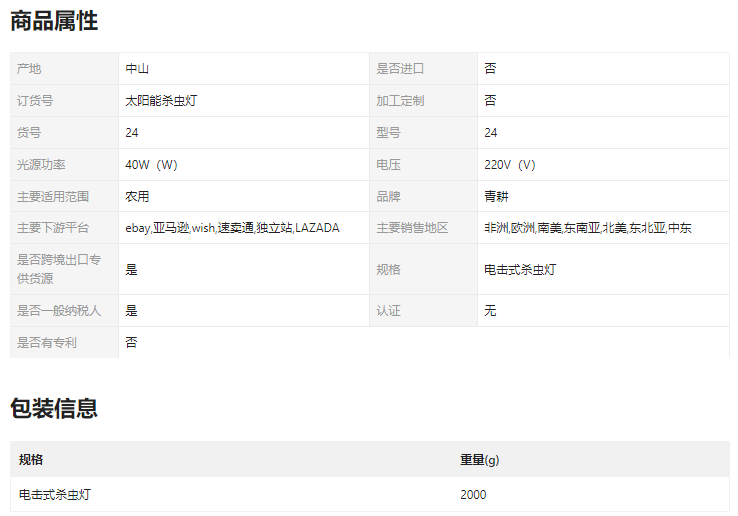Select the 认证 value 无
Screen dimensions: 738x516
pos(490,311)
